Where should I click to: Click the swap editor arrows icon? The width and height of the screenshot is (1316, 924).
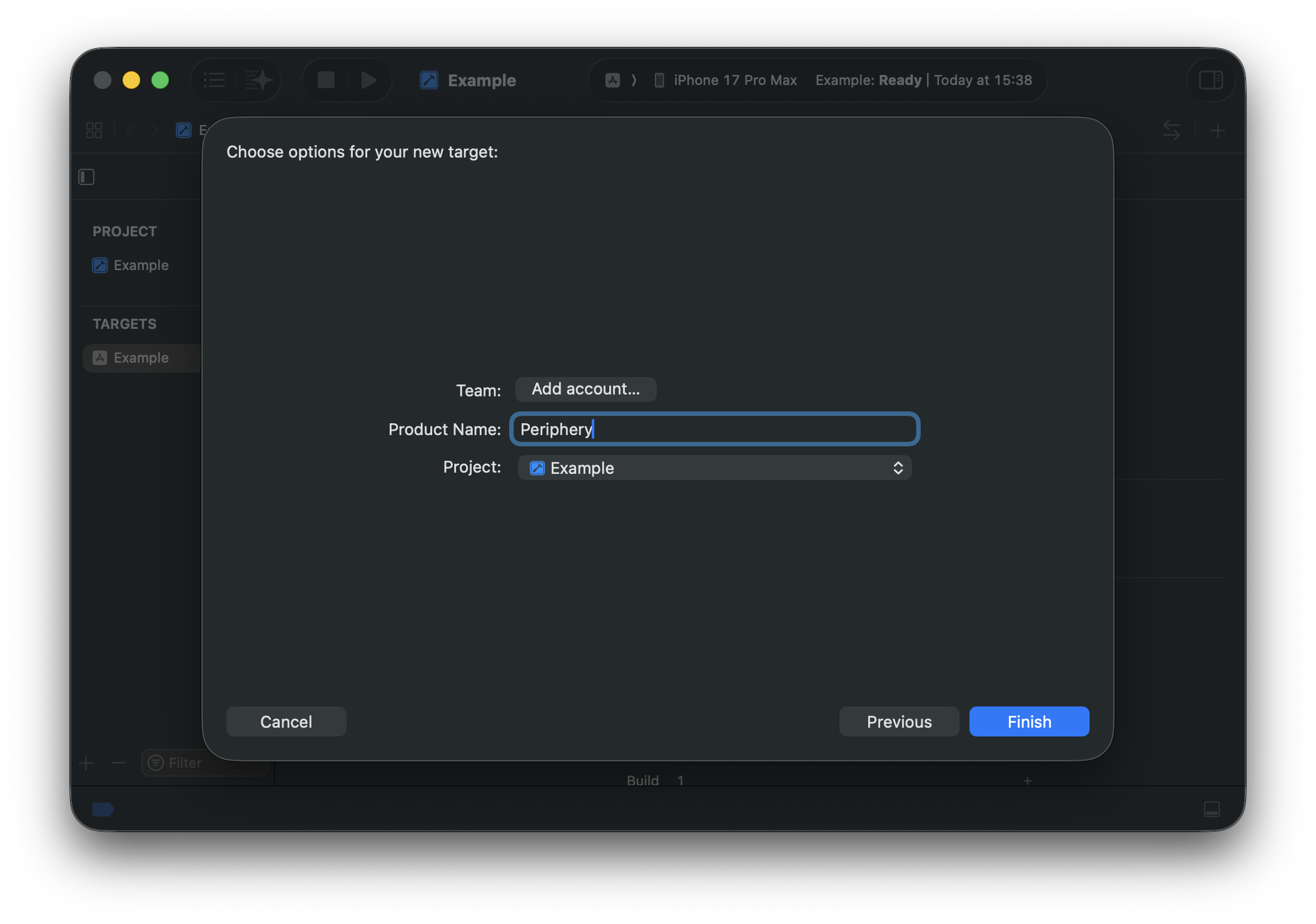1171,130
